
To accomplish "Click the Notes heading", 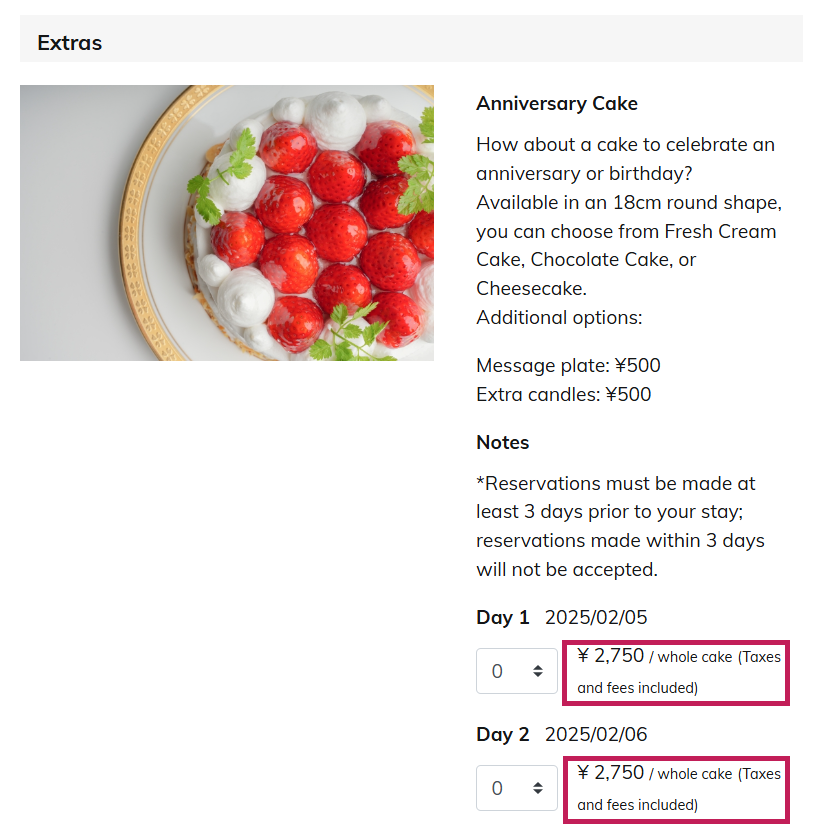I will point(502,442).
